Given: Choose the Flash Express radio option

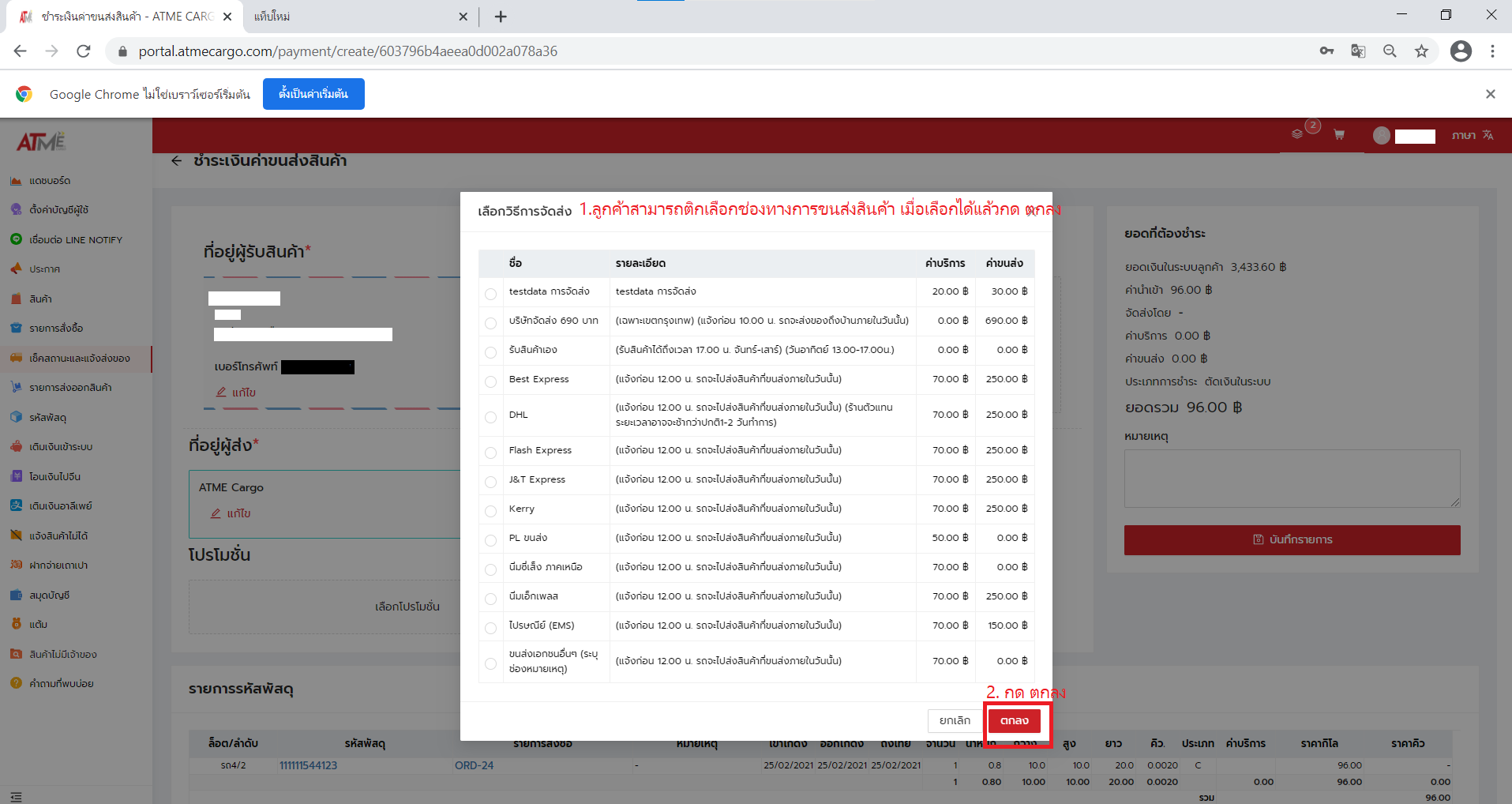Looking at the screenshot, I should (x=490, y=453).
